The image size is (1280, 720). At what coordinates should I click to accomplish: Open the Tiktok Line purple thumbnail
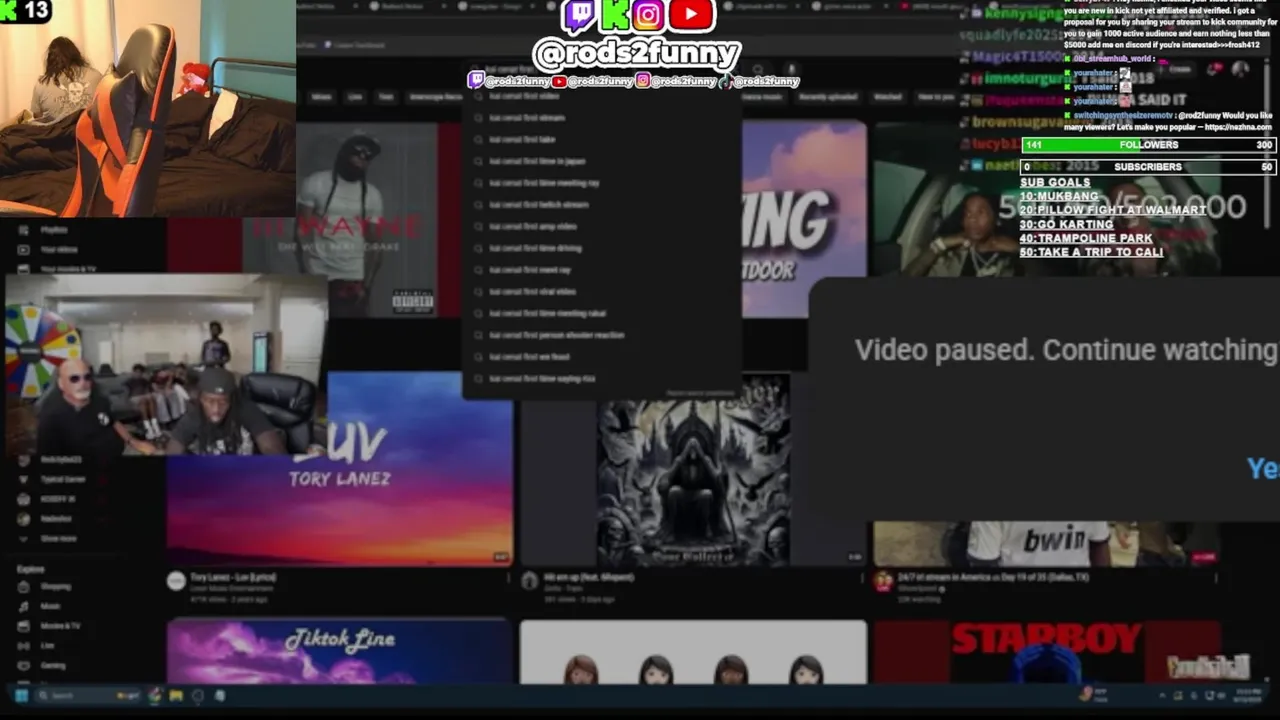340,651
